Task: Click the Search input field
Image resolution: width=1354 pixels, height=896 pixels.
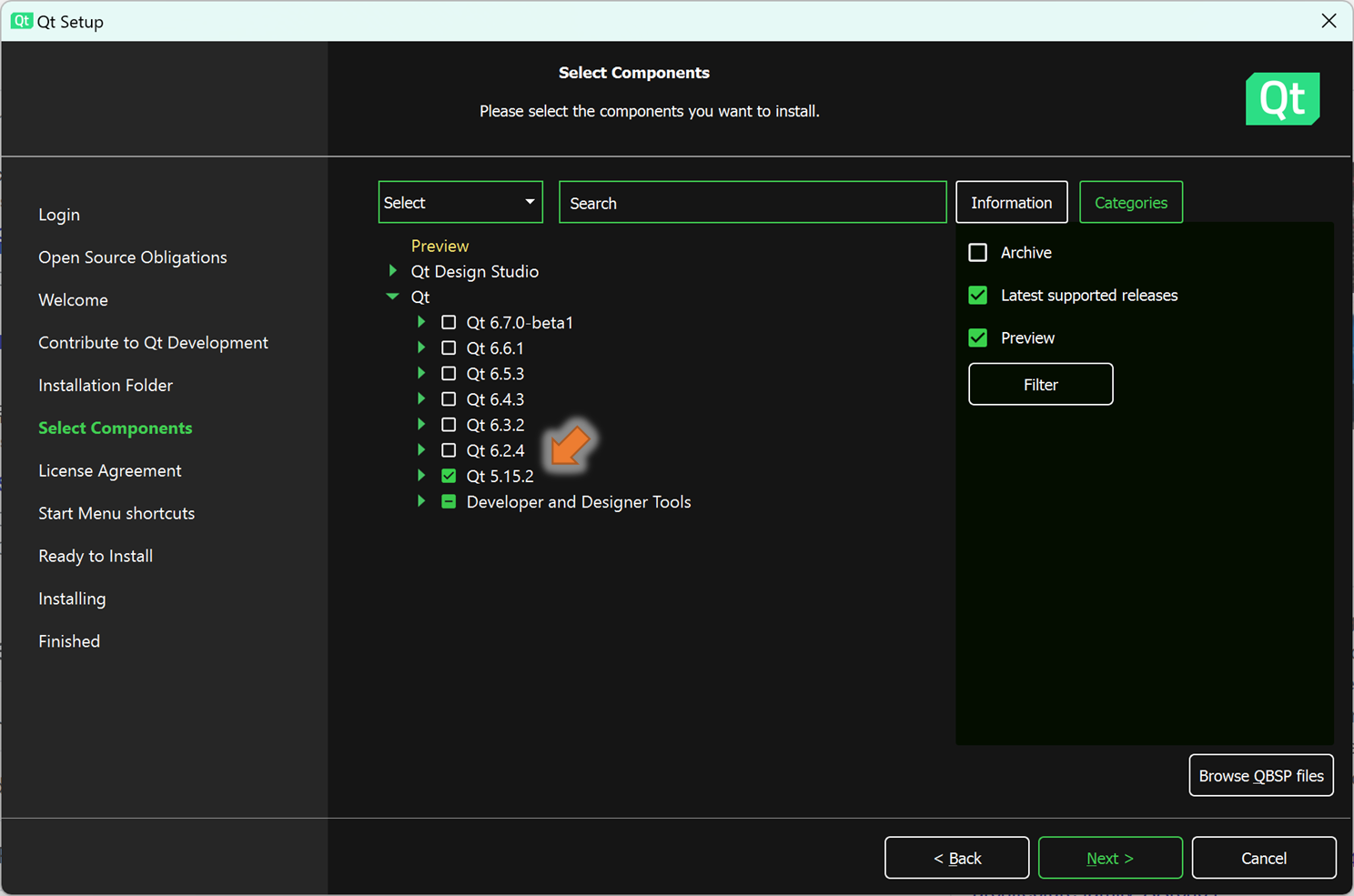Action: tap(753, 202)
